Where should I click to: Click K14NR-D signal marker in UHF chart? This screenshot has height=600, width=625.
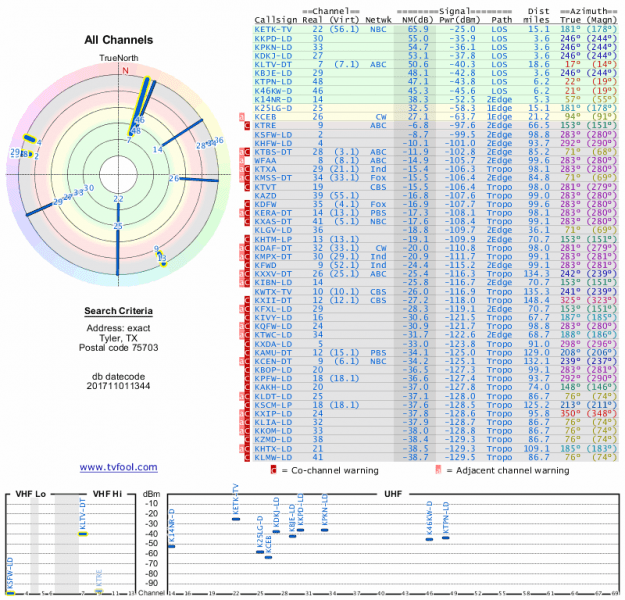(171, 546)
